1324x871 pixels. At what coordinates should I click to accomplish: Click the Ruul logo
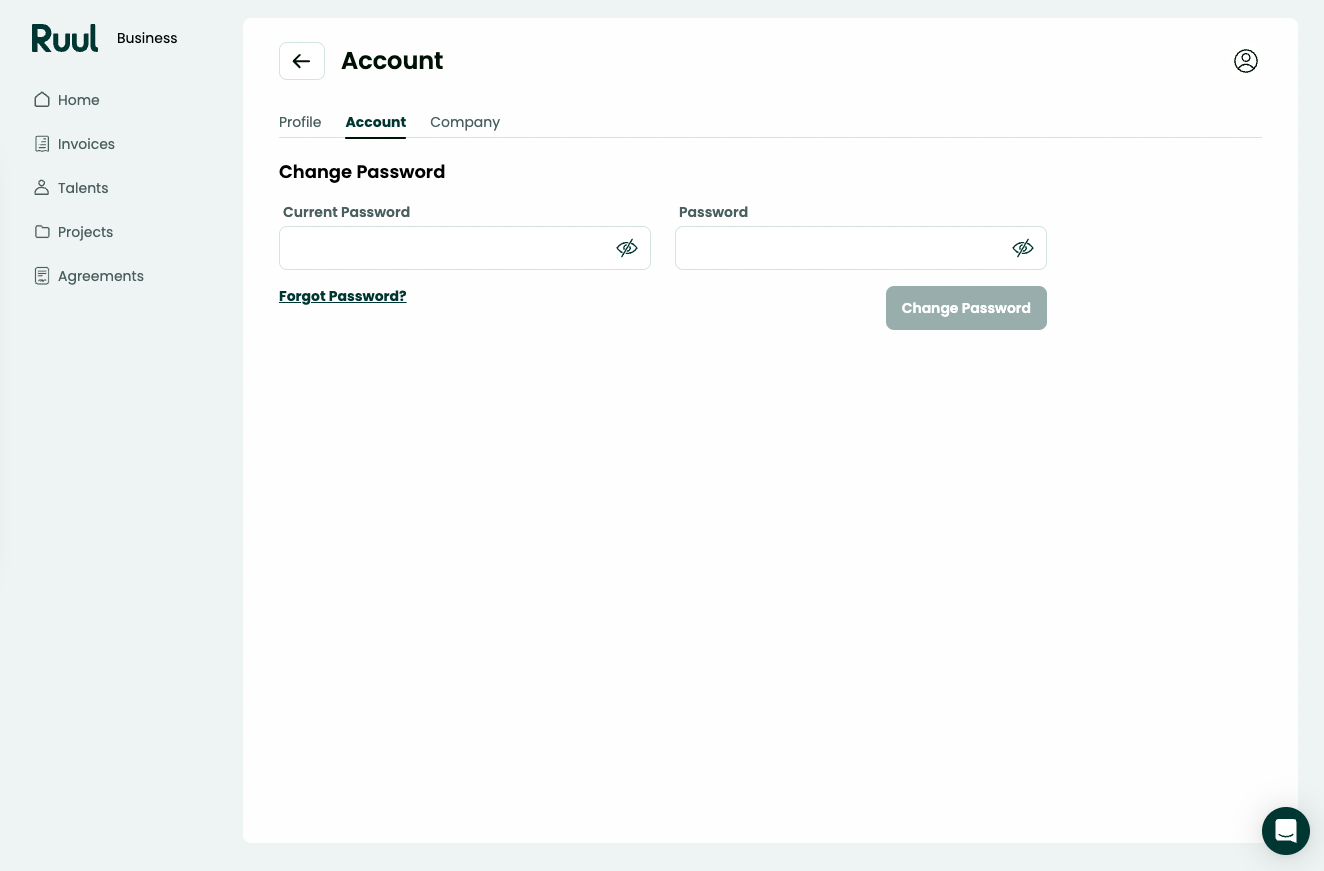[65, 38]
